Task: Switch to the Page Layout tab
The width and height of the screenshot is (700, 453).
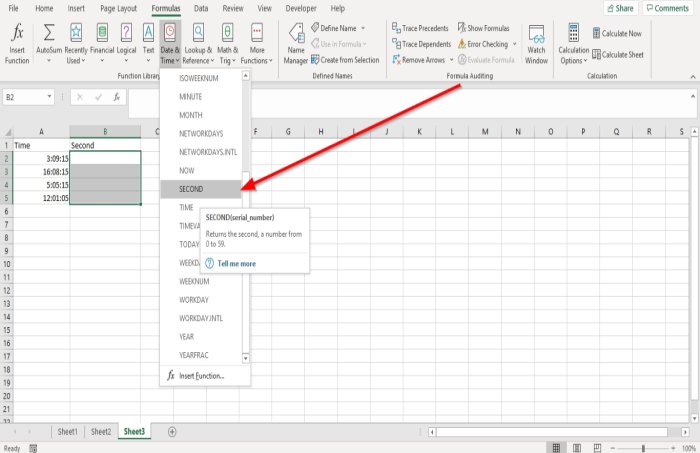Action: [x=118, y=8]
